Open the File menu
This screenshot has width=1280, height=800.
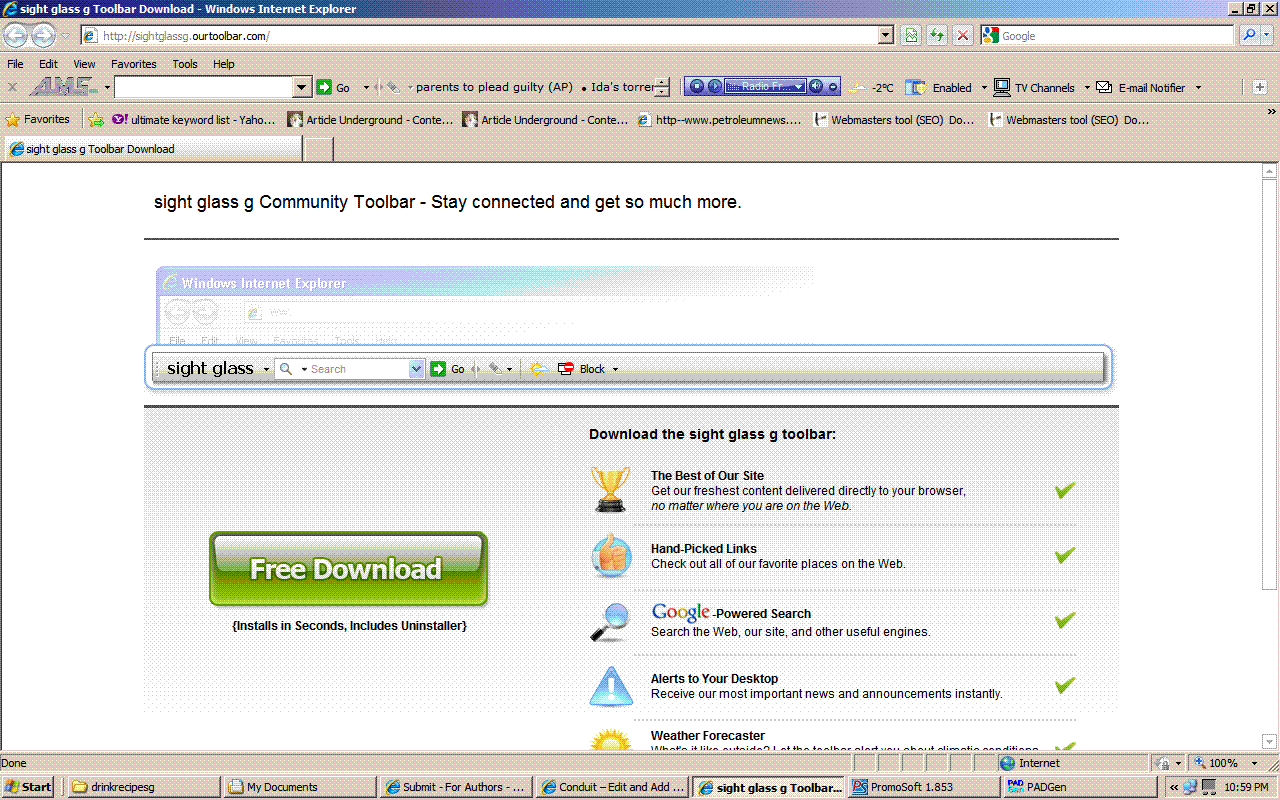(15, 64)
